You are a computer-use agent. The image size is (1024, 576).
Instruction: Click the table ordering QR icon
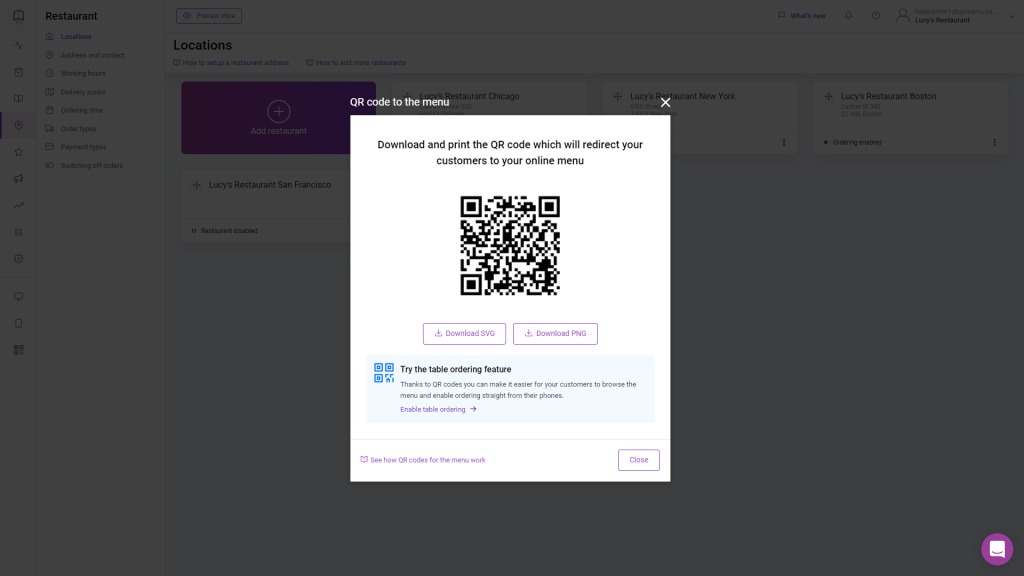383,373
